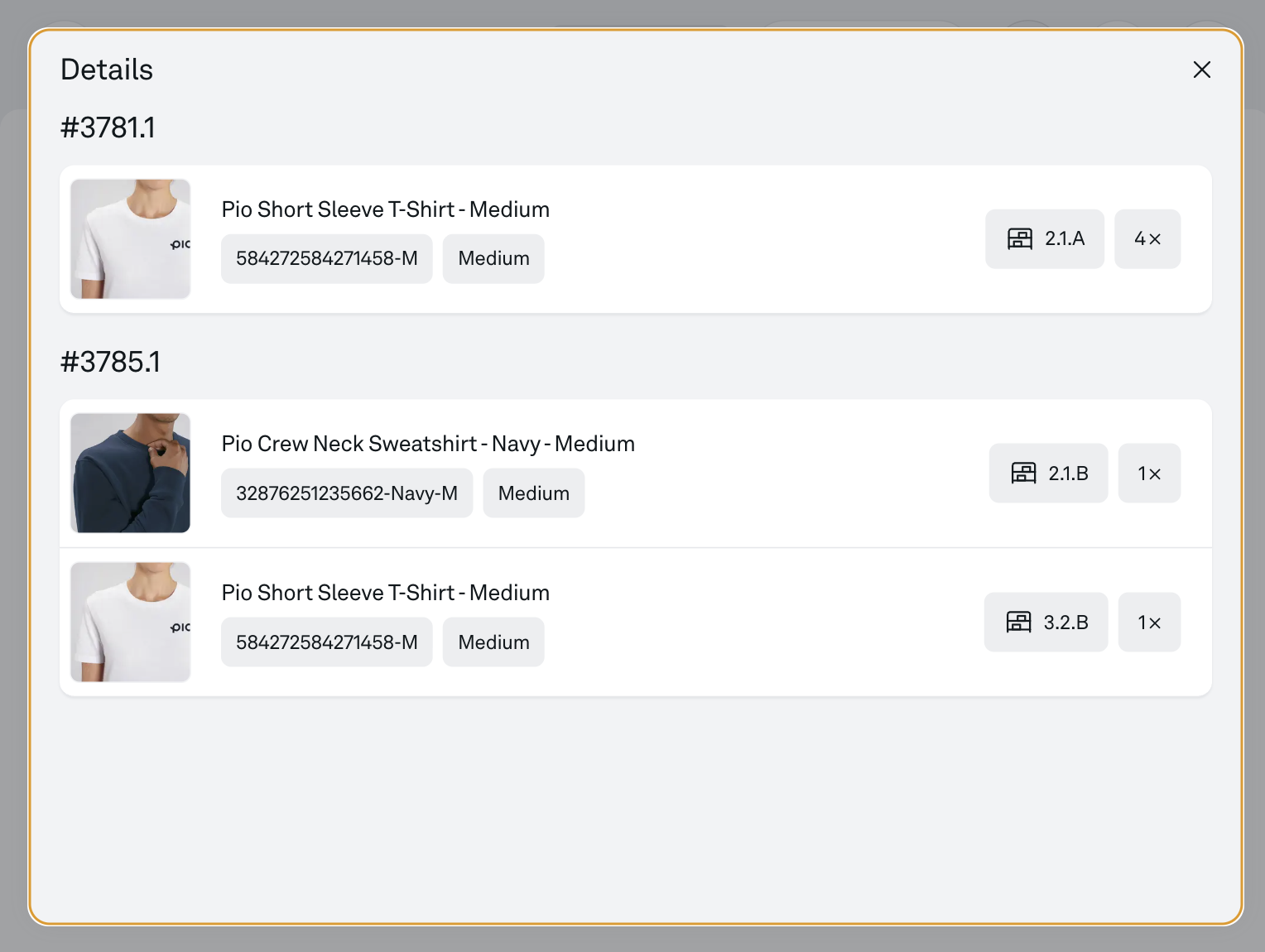
Task: Click Pio Crew Neck Sweatshirt - Navy - Medium title
Action: point(428,444)
